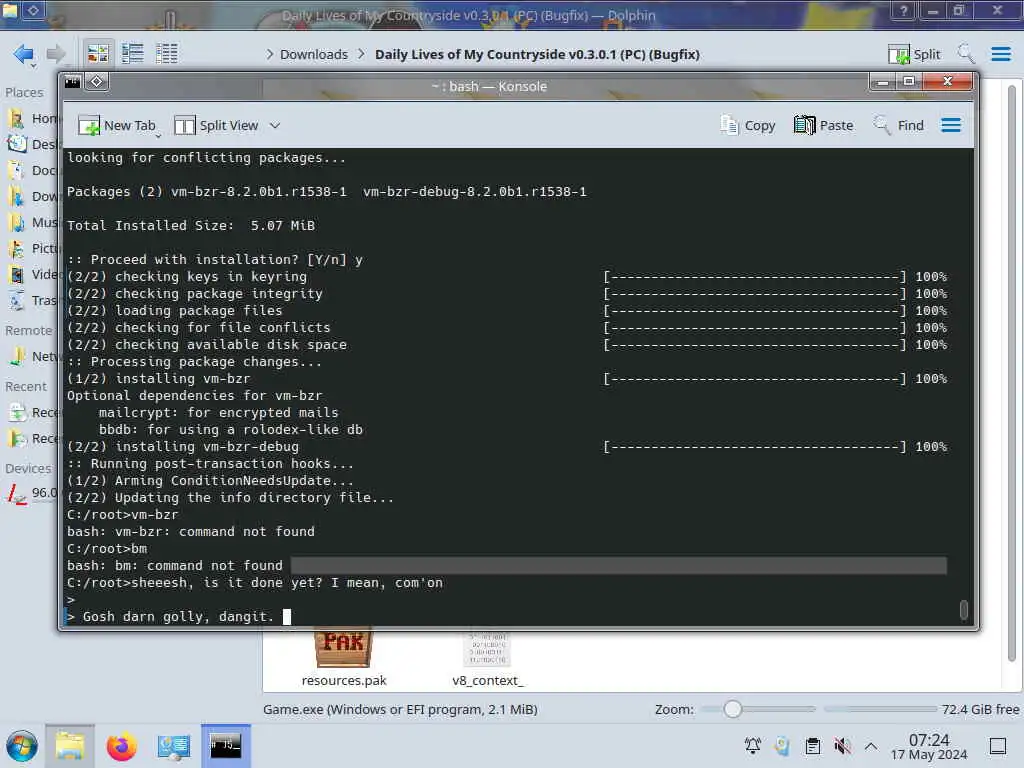Toggle Dolphin title bar pin icon
The height and width of the screenshot is (768, 1024).
[34, 10]
